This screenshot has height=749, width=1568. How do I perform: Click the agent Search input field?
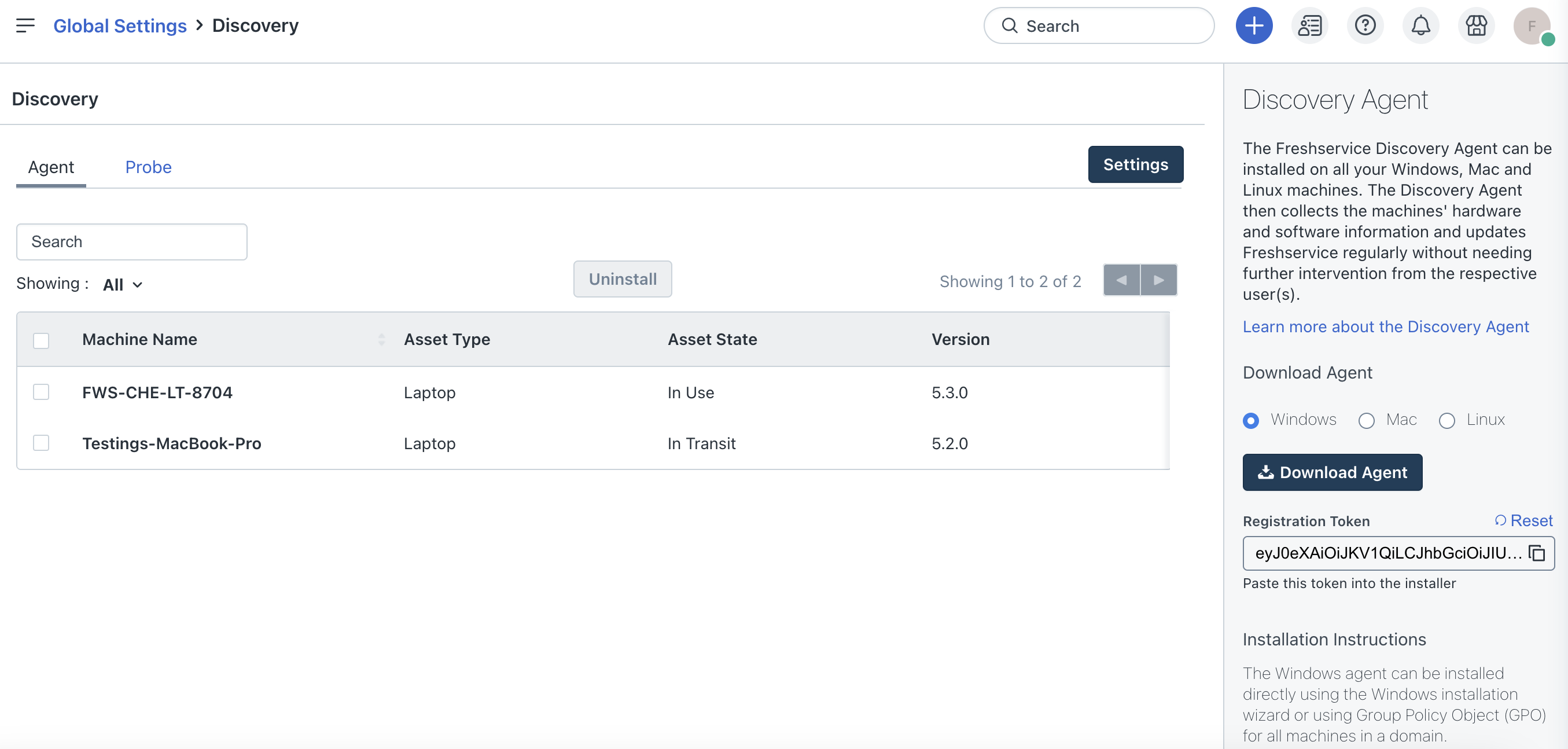(x=131, y=242)
